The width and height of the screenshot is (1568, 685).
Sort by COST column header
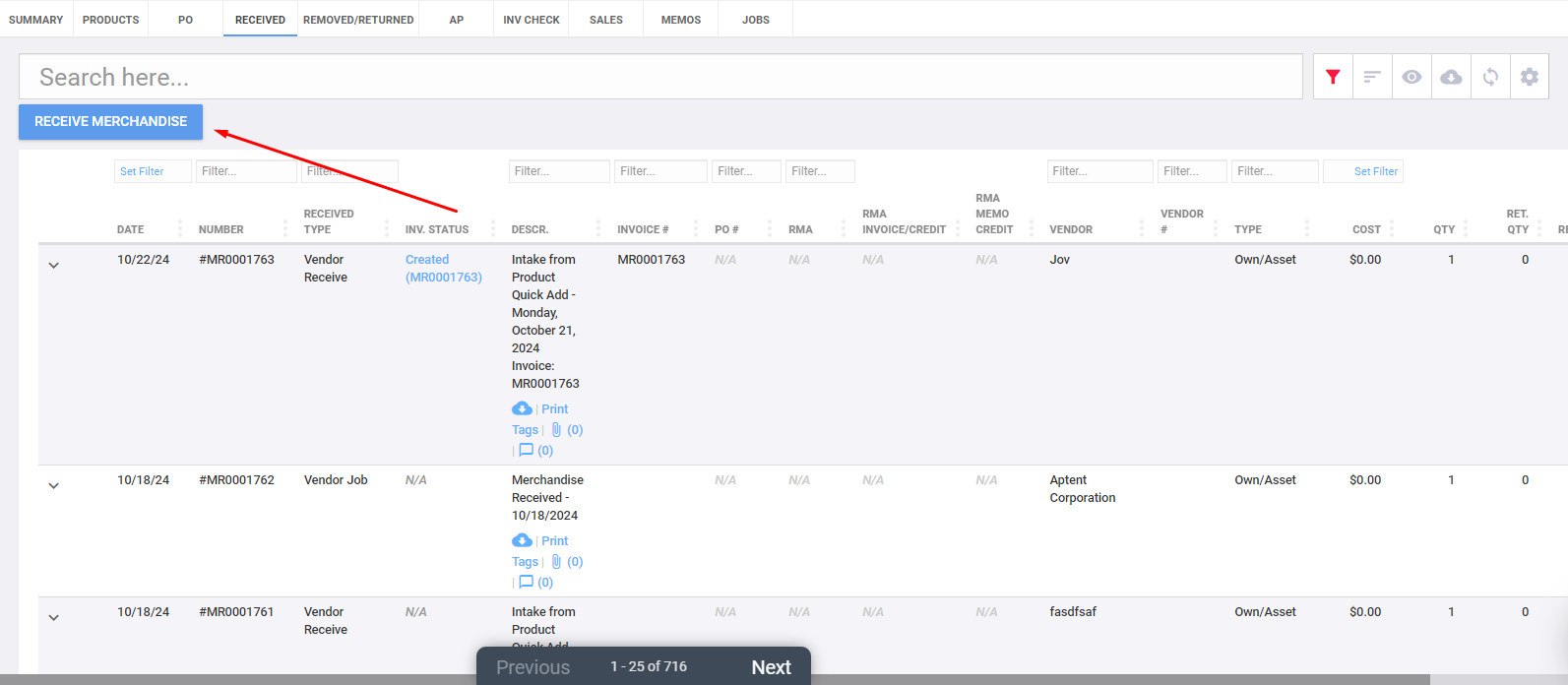1366,229
